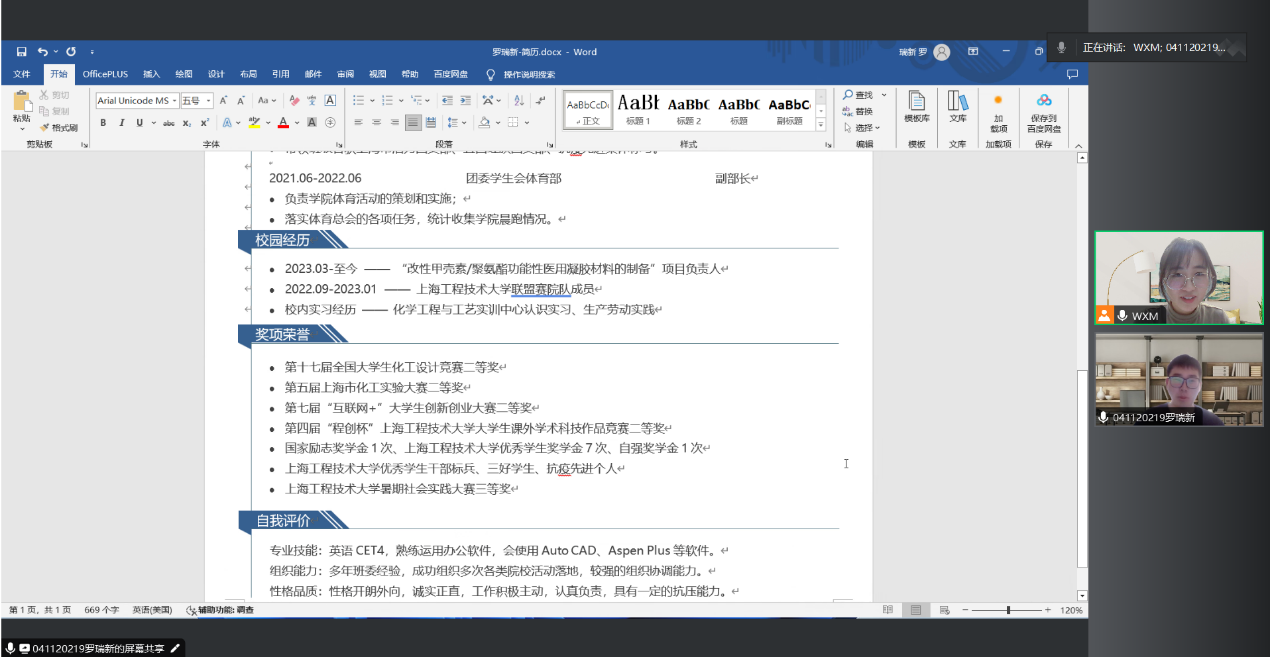Switch to the 插入 (Insert) tab
Viewport: 1270px width, 657px height.
(151, 74)
